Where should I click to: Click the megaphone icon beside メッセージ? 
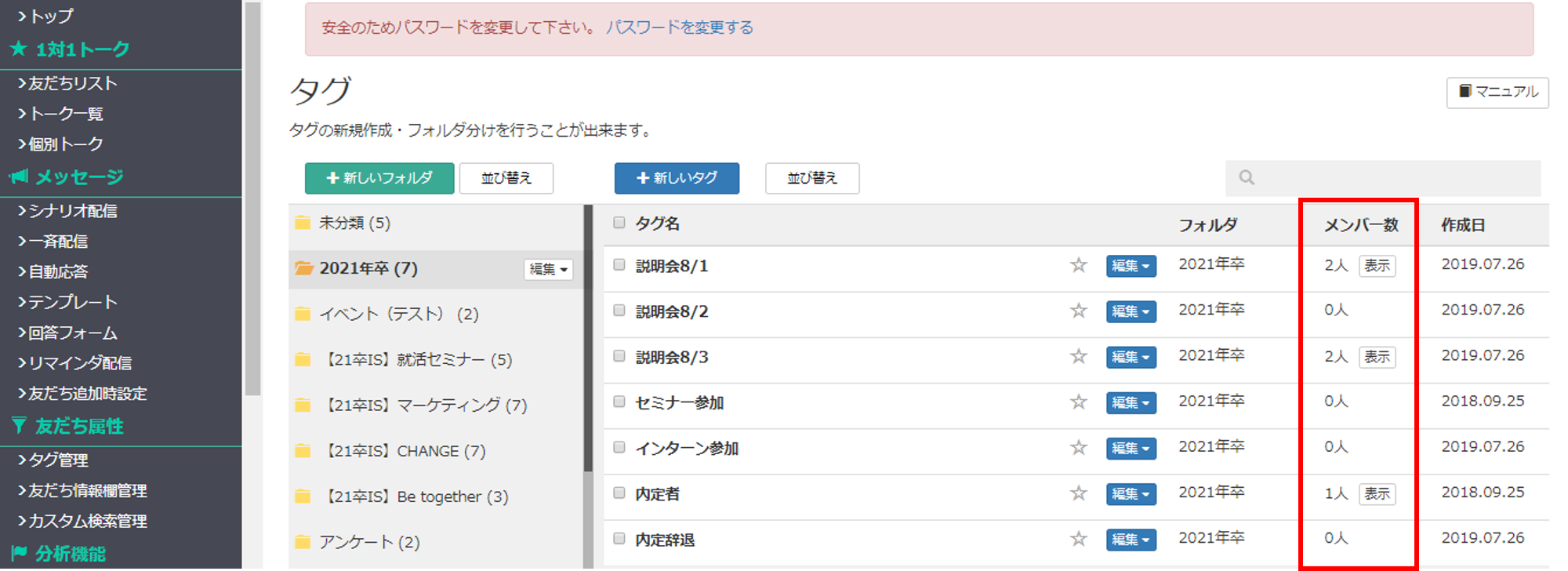(x=19, y=176)
